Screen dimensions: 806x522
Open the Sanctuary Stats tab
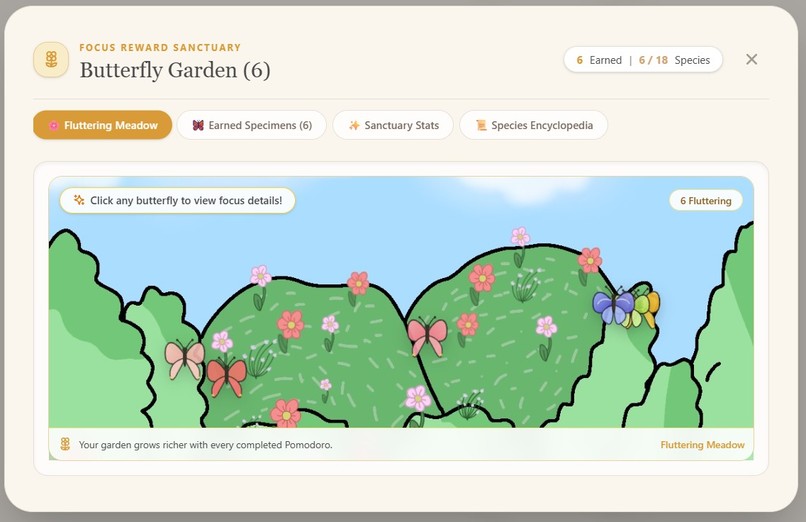(393, 125)
